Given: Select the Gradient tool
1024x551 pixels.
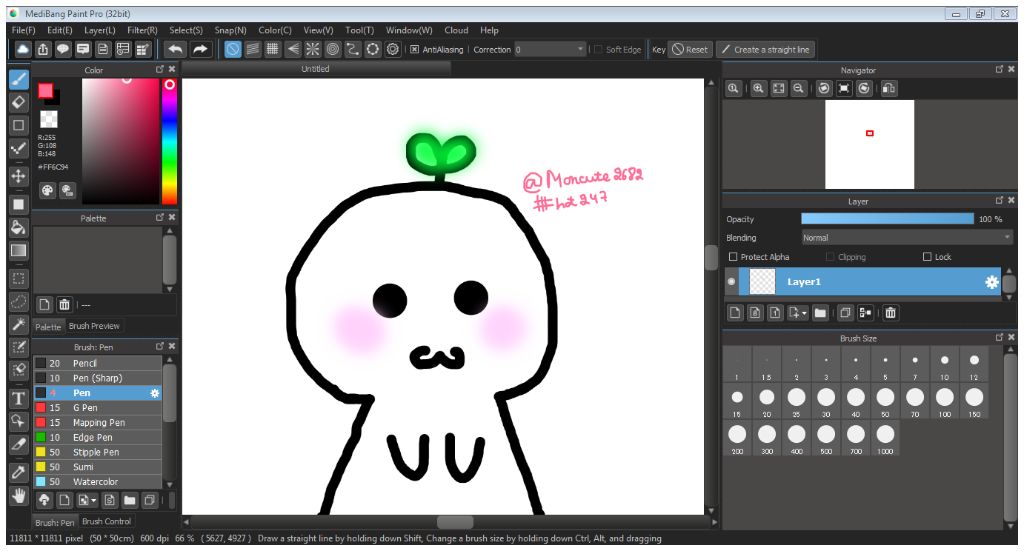Looking at the screenshot, I should pos(18,251).
